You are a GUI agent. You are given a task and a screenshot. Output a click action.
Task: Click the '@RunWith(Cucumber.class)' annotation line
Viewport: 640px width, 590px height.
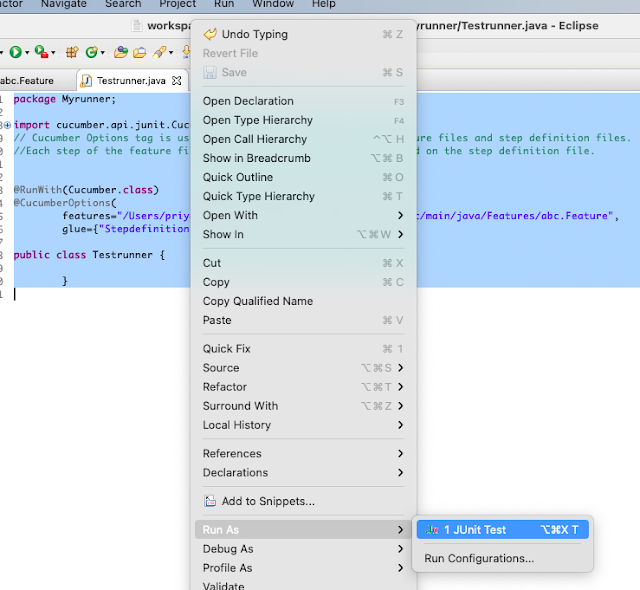[86, 190]
